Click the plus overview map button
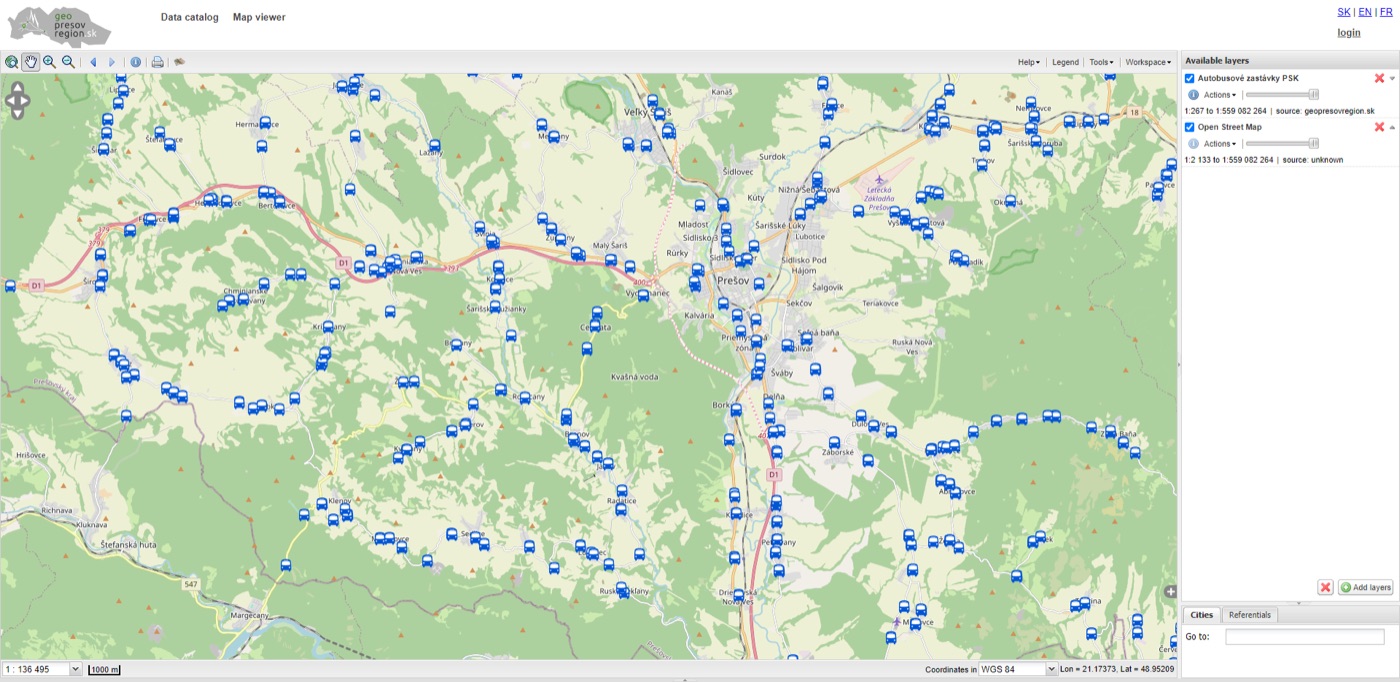 pos(1171,592)
